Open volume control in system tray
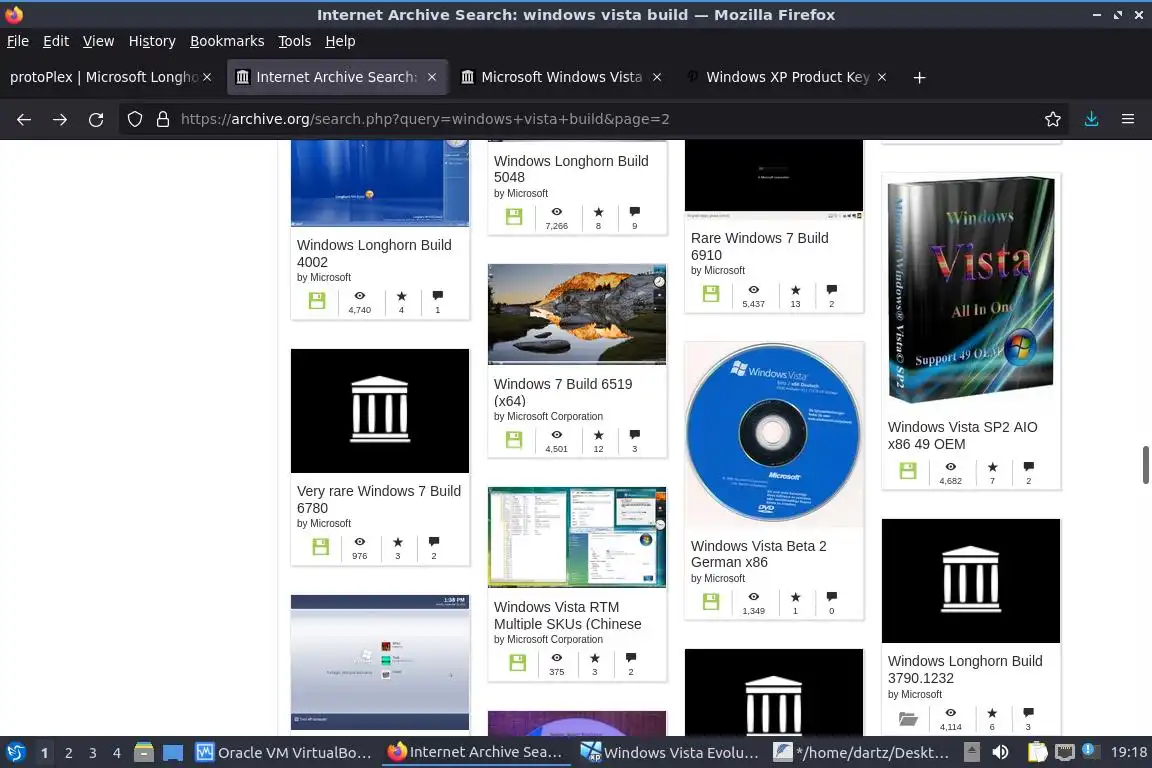Viewport: 1152px width, 768px height. (1000, 753)
